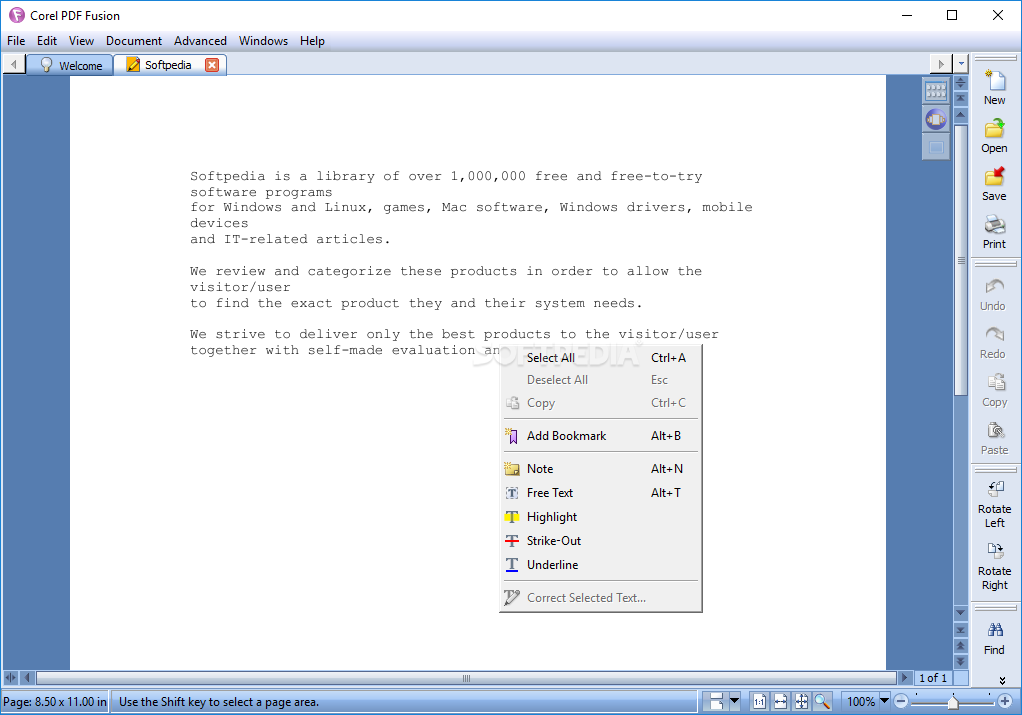Click the Print icon in the toolbar
This screenshot has width=1022, height=715.
coord(995,225)
